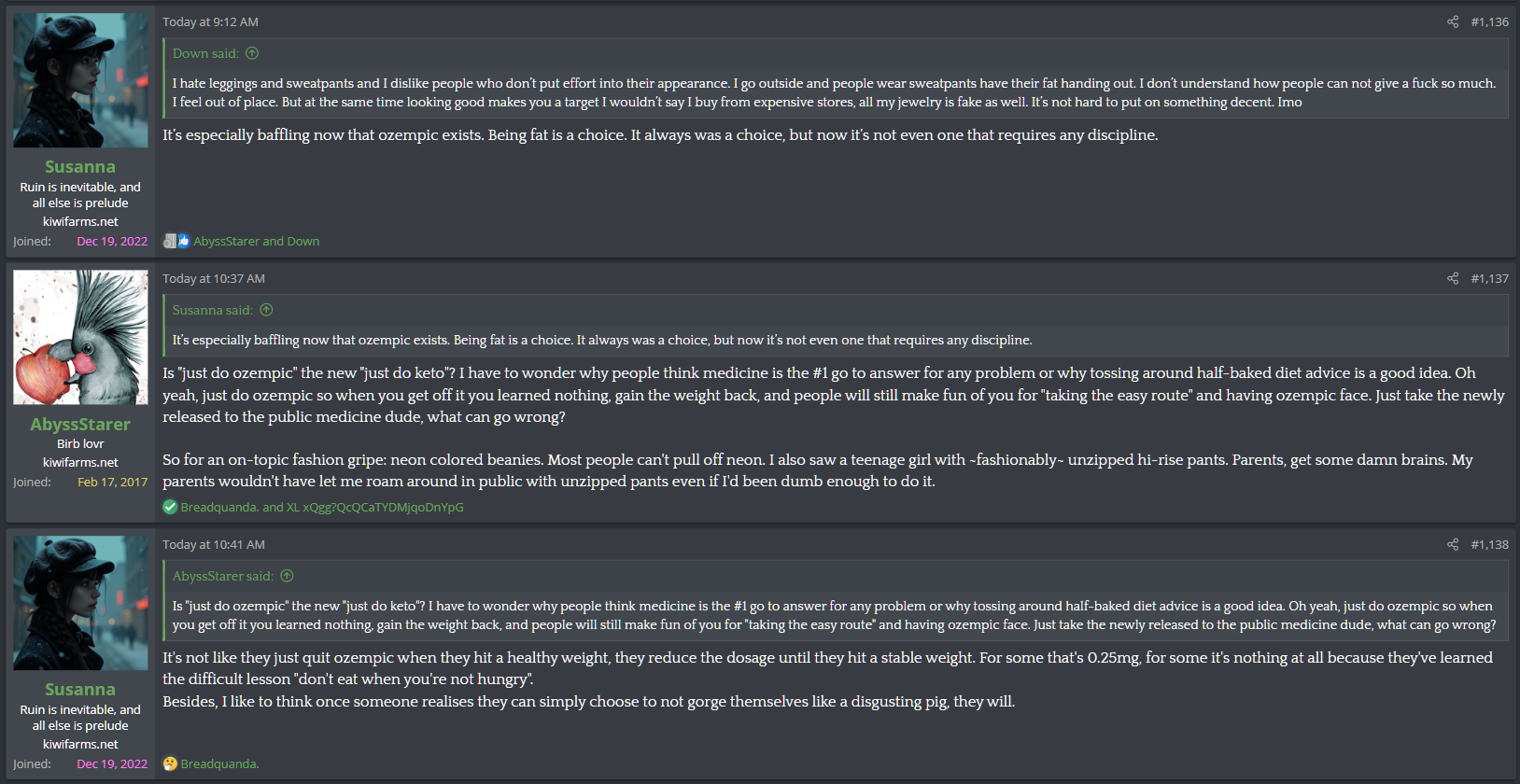
Task: Click the arrow icon beside "AbyssStarer said:"
Action: 287,576
